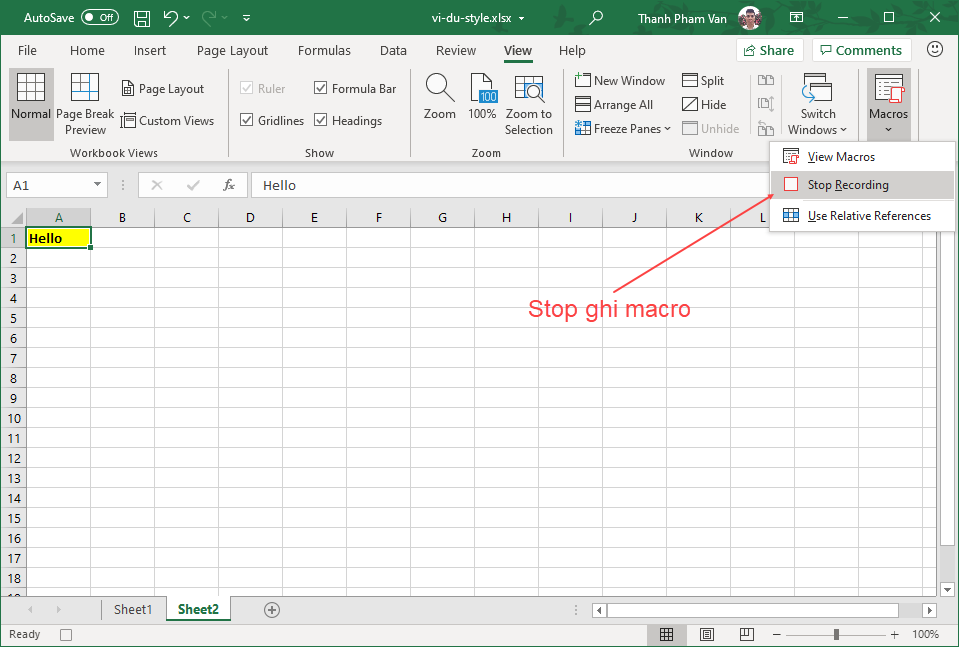
Task: Open Customize Quick Access Toolbar dropdown
Action: point(246,18)
